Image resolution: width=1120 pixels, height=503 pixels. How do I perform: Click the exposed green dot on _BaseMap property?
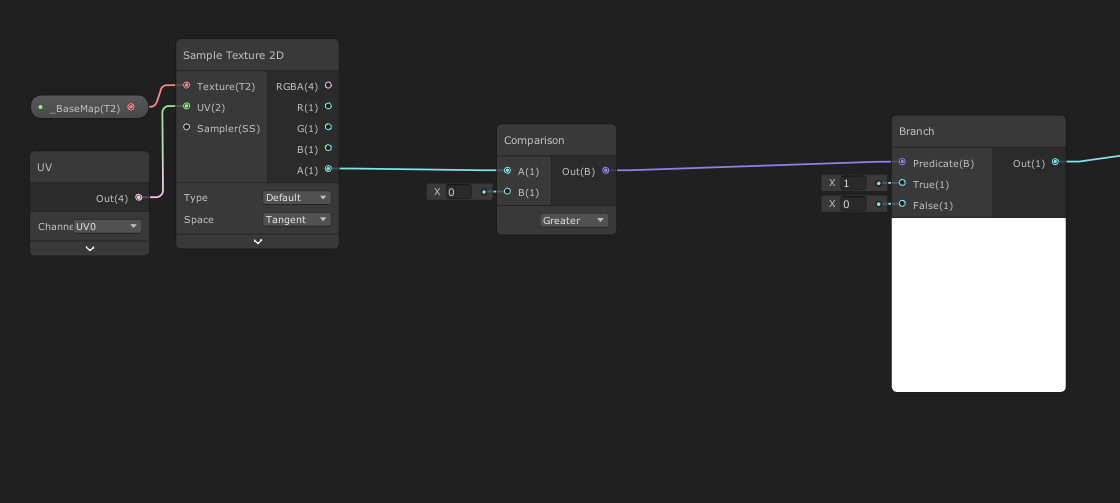[41, 107]
